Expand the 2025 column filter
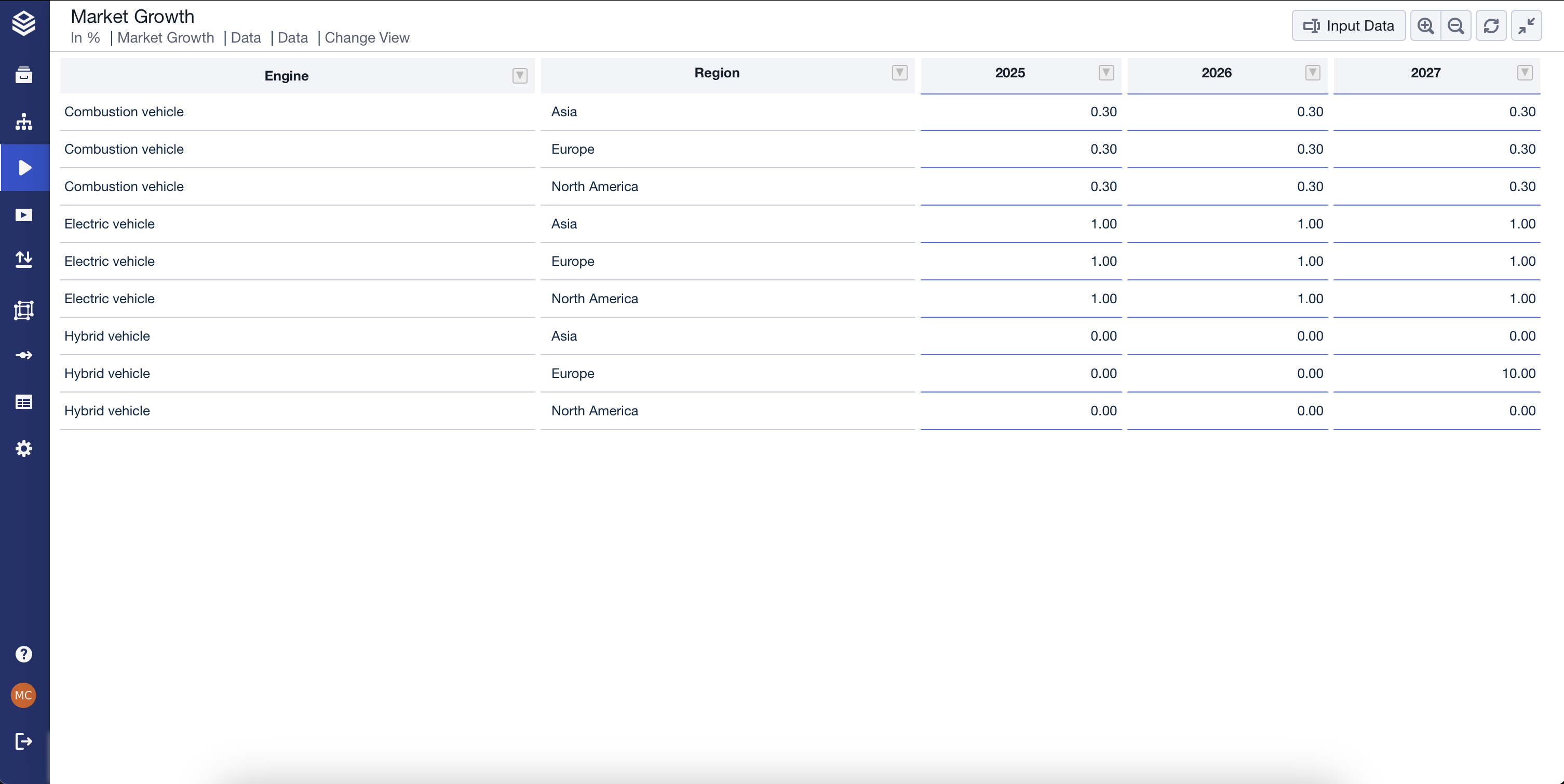Viewport: 1564px width, 784px height. coord(1106,73)
